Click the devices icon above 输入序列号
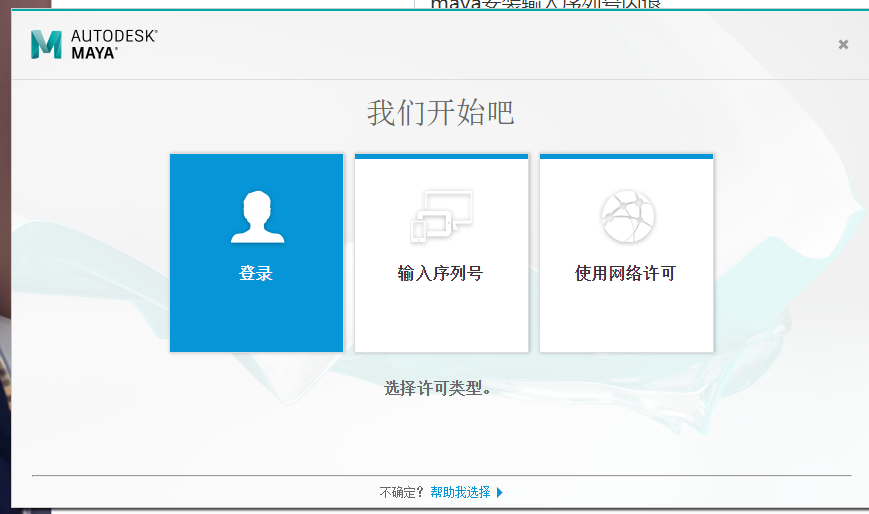The height and width of the screenshot is (514, 869). pos(442,216)
